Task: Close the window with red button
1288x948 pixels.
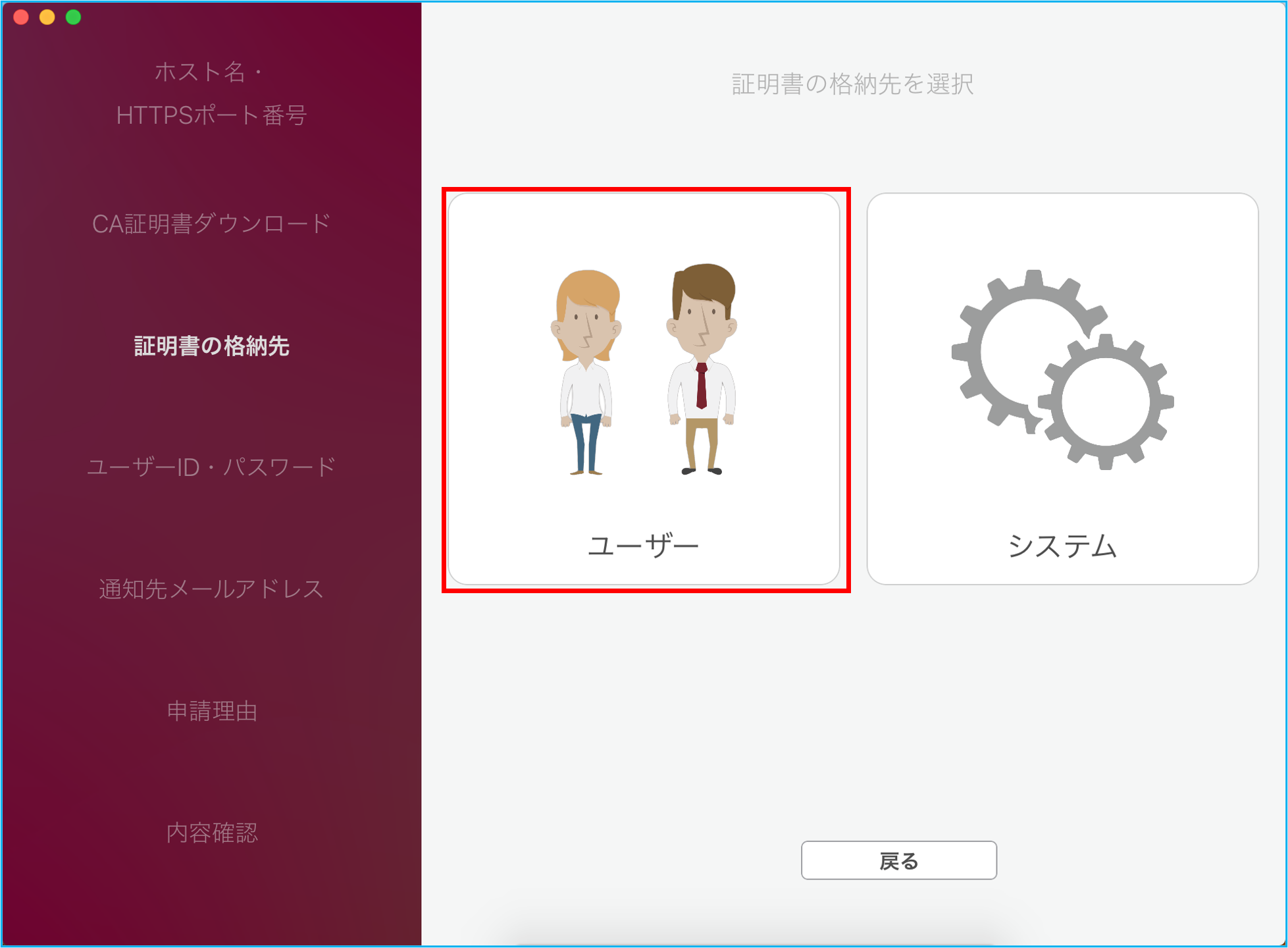Action: 21,17
